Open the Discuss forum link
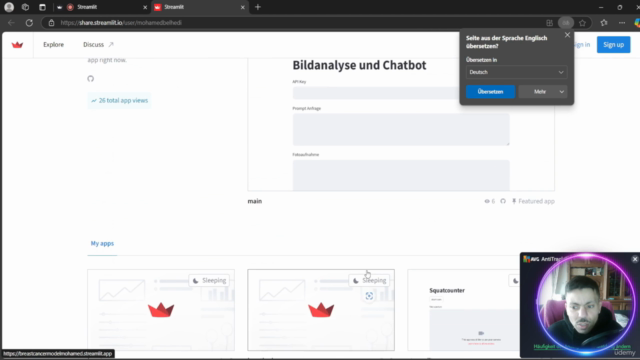 tap(98, 44)
